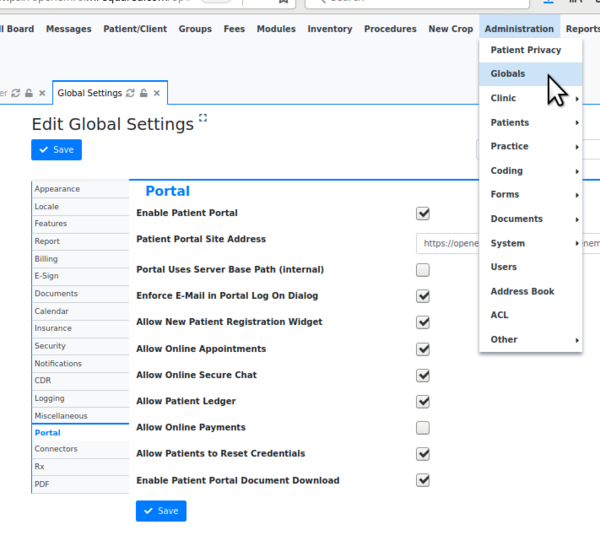Open the PDF settings section
Image resolution: width=600 pixels, height=541 pixels.
(x=80, y=484)
